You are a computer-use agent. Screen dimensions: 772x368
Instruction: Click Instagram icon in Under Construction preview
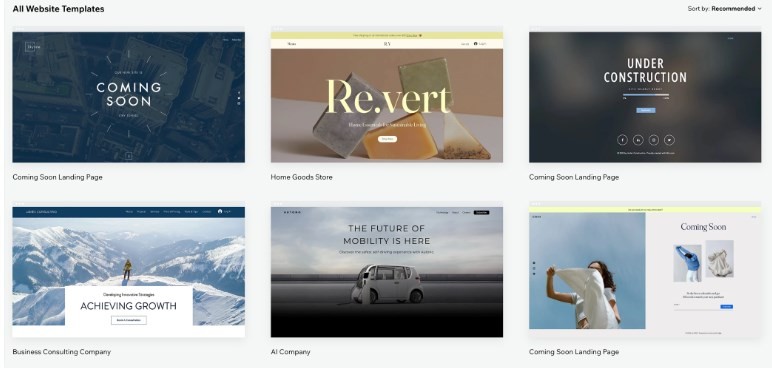(x=654, y=140)
